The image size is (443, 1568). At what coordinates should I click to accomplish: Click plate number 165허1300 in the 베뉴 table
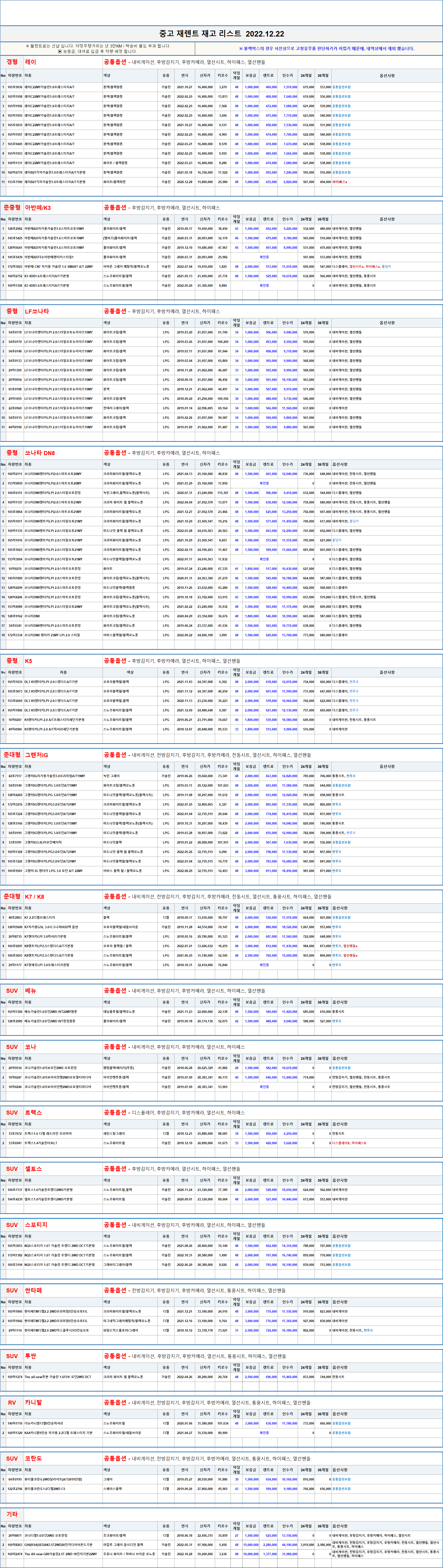tap(15, 1012)
